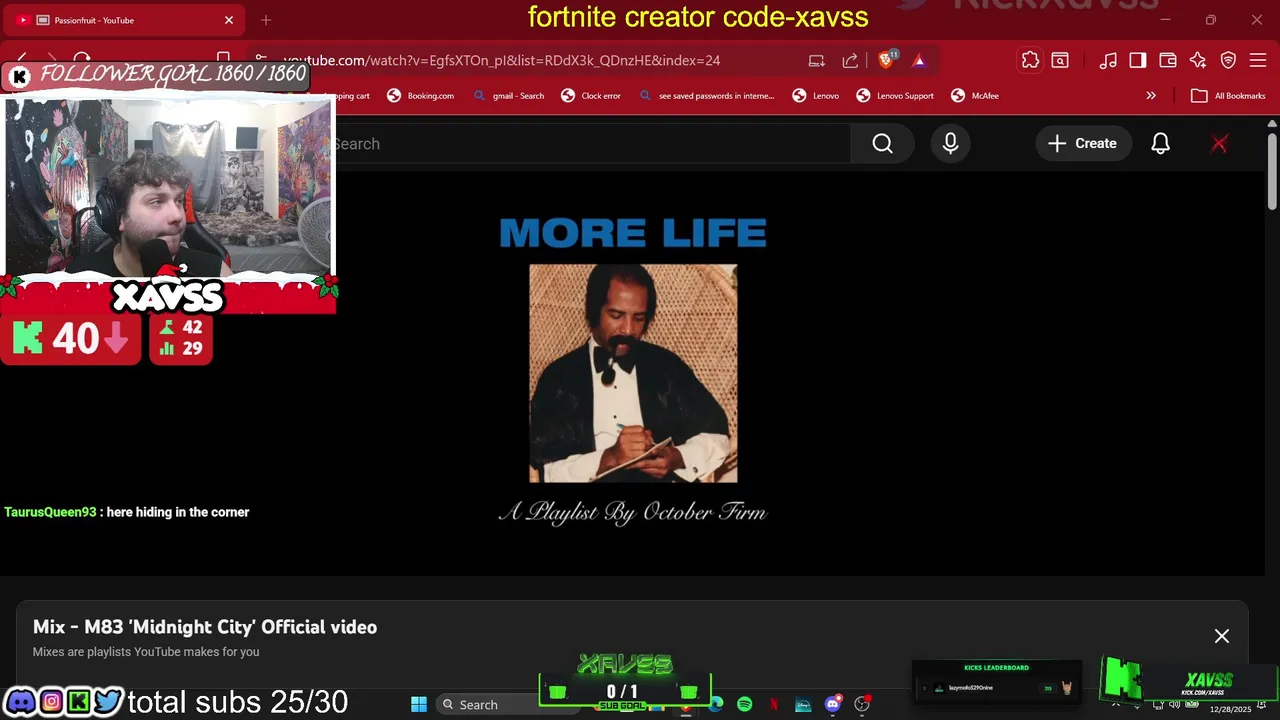Open the Extensions puzzle piece icon
This screenshot has width=1280, height=720.
[x=1030, y=60]
